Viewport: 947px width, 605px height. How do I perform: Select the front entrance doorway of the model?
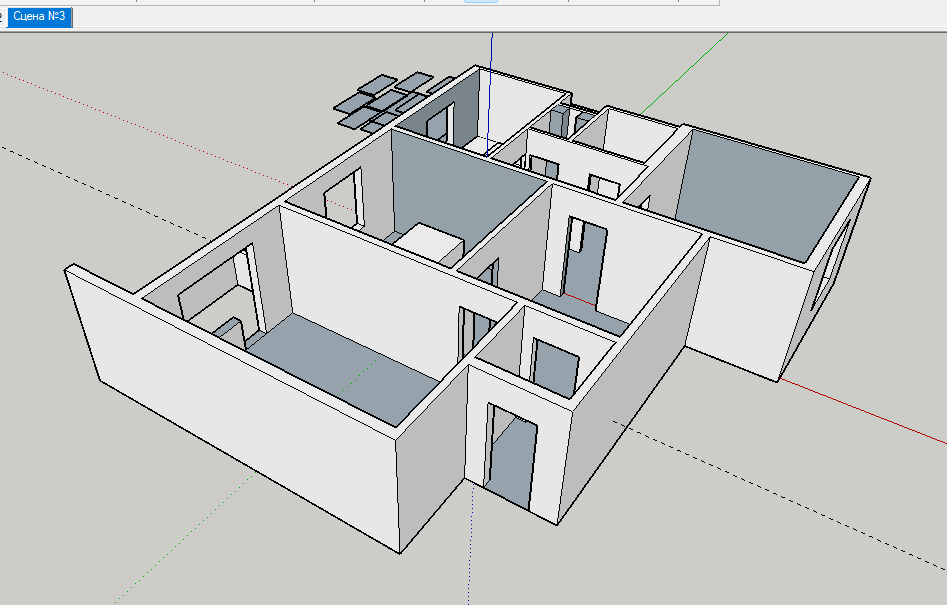[510, 458]
